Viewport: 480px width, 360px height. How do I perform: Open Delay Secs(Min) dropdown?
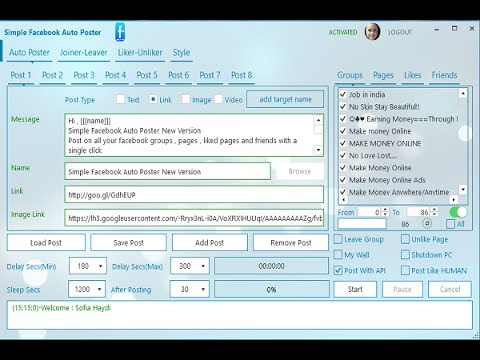(88, 266)
